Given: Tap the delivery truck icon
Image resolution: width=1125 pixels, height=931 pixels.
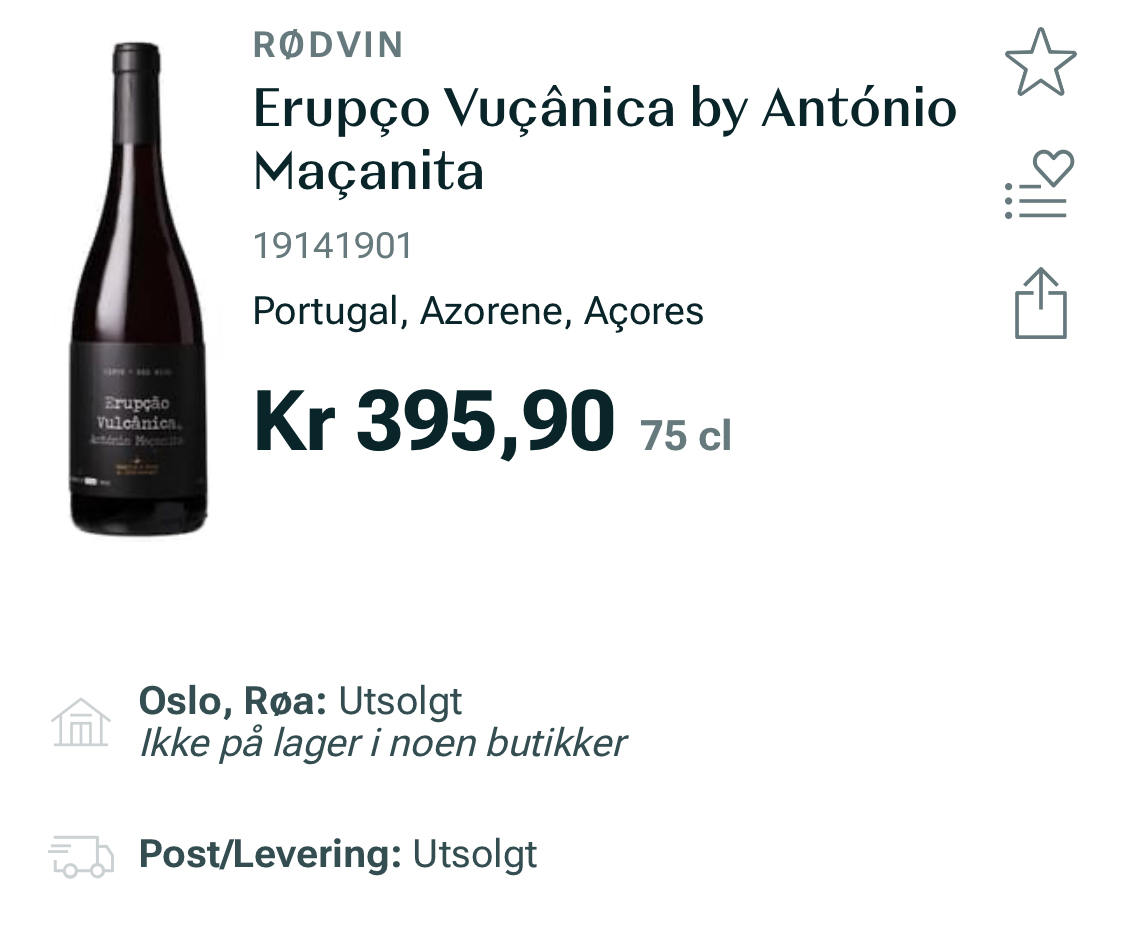Looking at the screenshot, I should click(81, 856).
